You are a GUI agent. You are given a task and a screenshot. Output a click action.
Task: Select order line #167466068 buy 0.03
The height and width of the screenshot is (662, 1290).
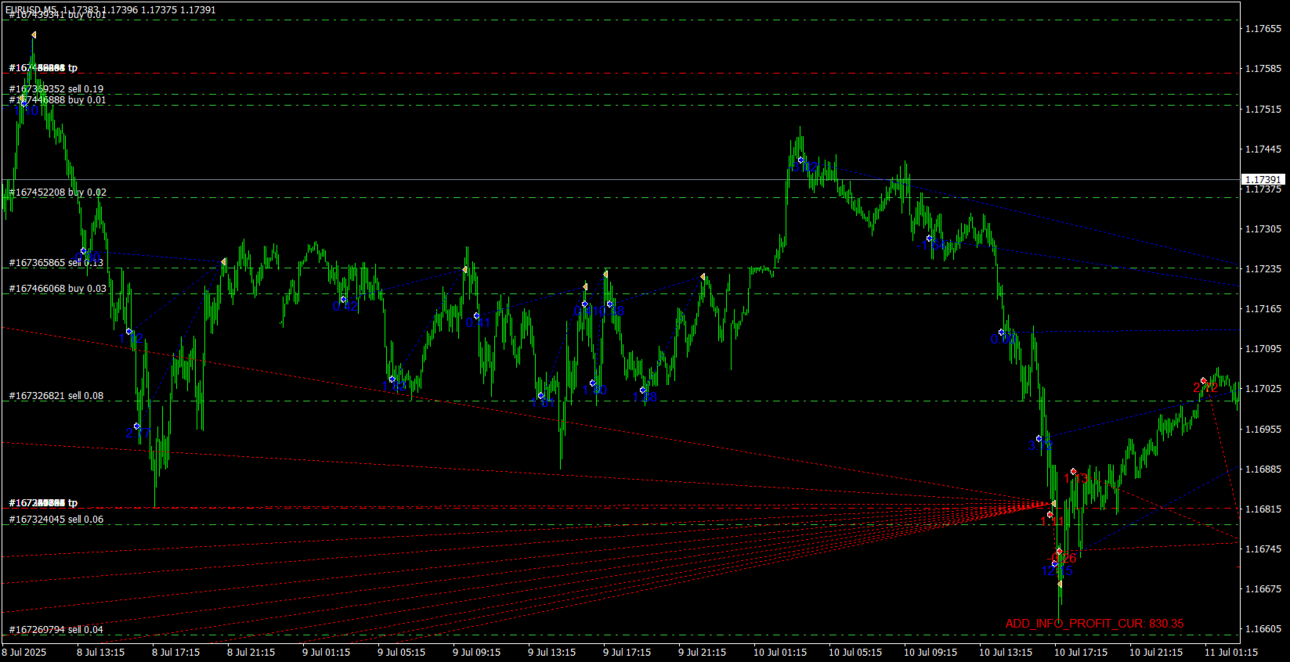point(57,289)
